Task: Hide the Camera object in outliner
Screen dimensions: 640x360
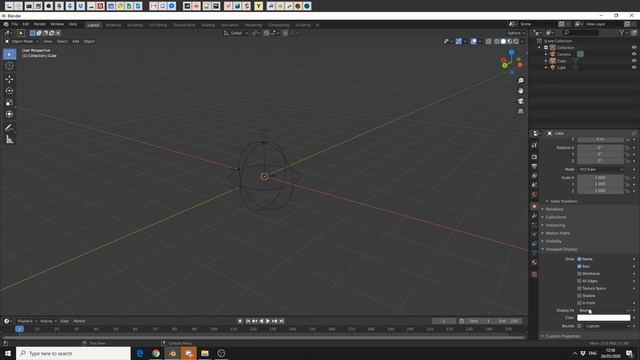Action: pyautogui.click(x=634, y=54)
